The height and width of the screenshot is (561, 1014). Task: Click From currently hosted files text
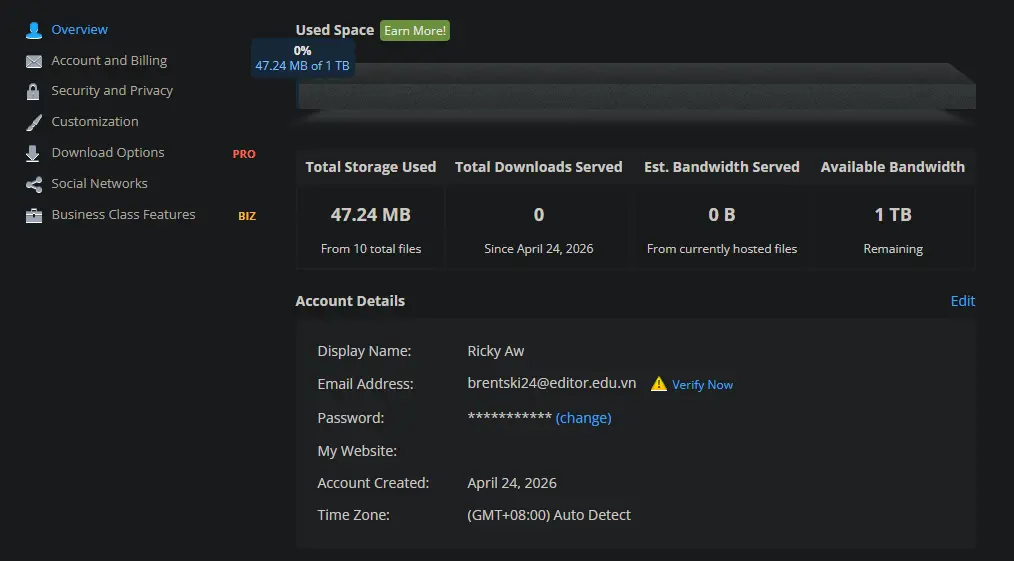[x=722, y=249]
